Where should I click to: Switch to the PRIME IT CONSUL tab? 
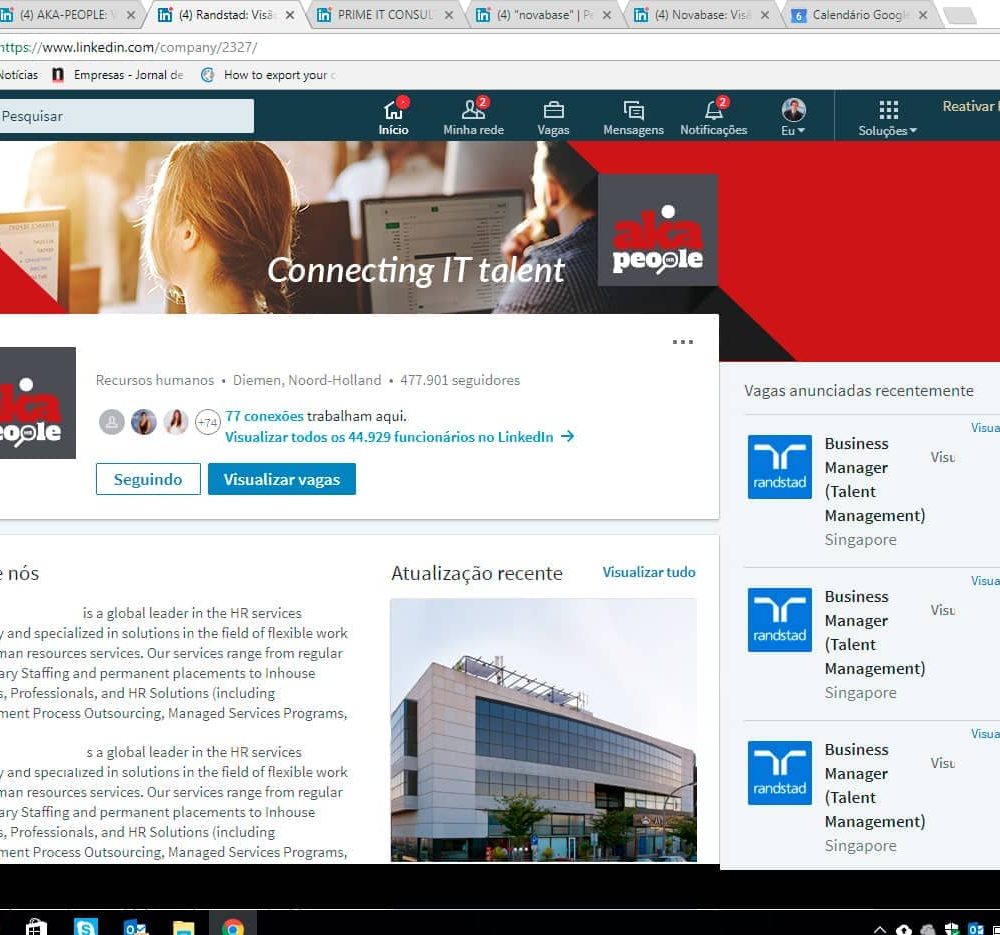tap(385, 15)
